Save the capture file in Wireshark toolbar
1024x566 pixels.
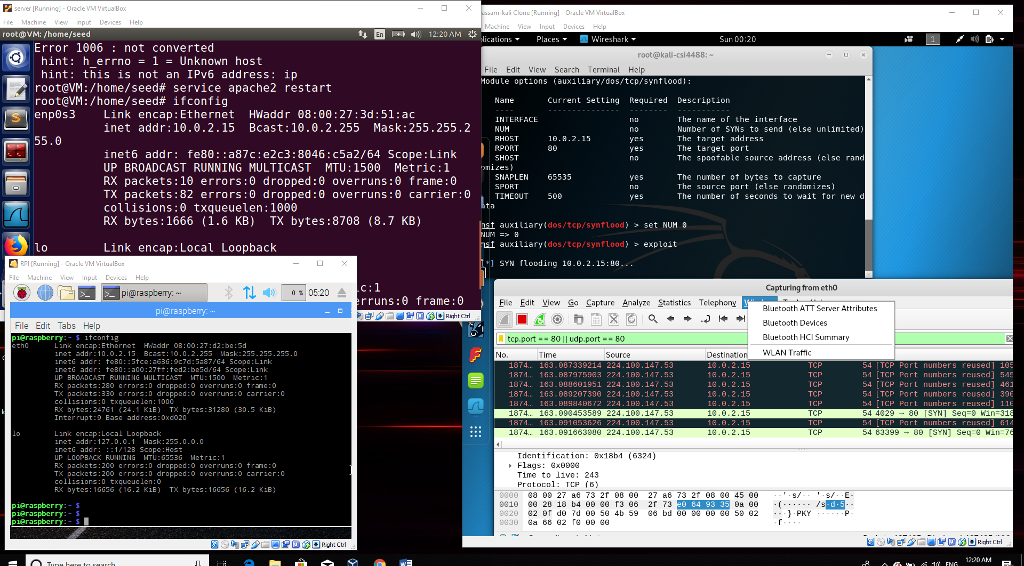596,319
